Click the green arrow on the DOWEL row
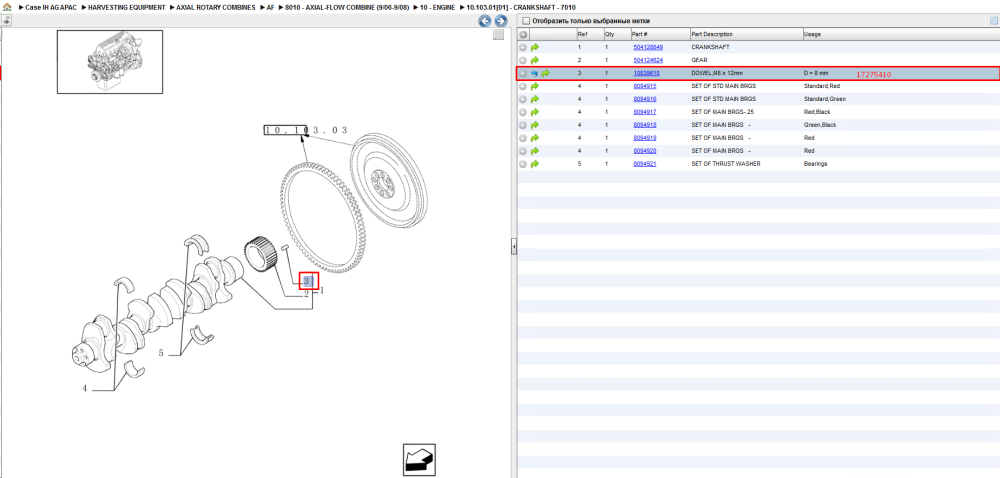Screen dimensions: 1000x478 tap(546, 73)
